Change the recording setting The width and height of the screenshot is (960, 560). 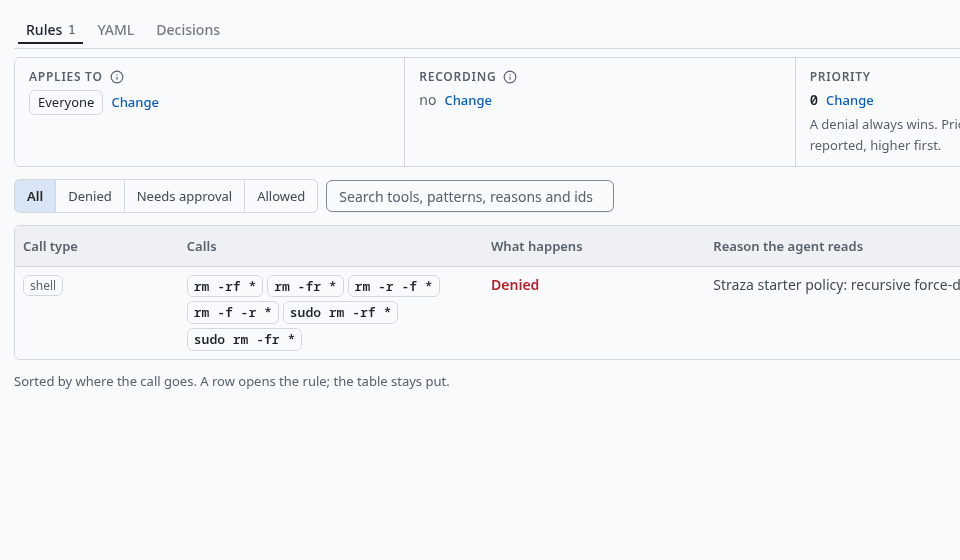pyautogui.click(x=468, y=100)
